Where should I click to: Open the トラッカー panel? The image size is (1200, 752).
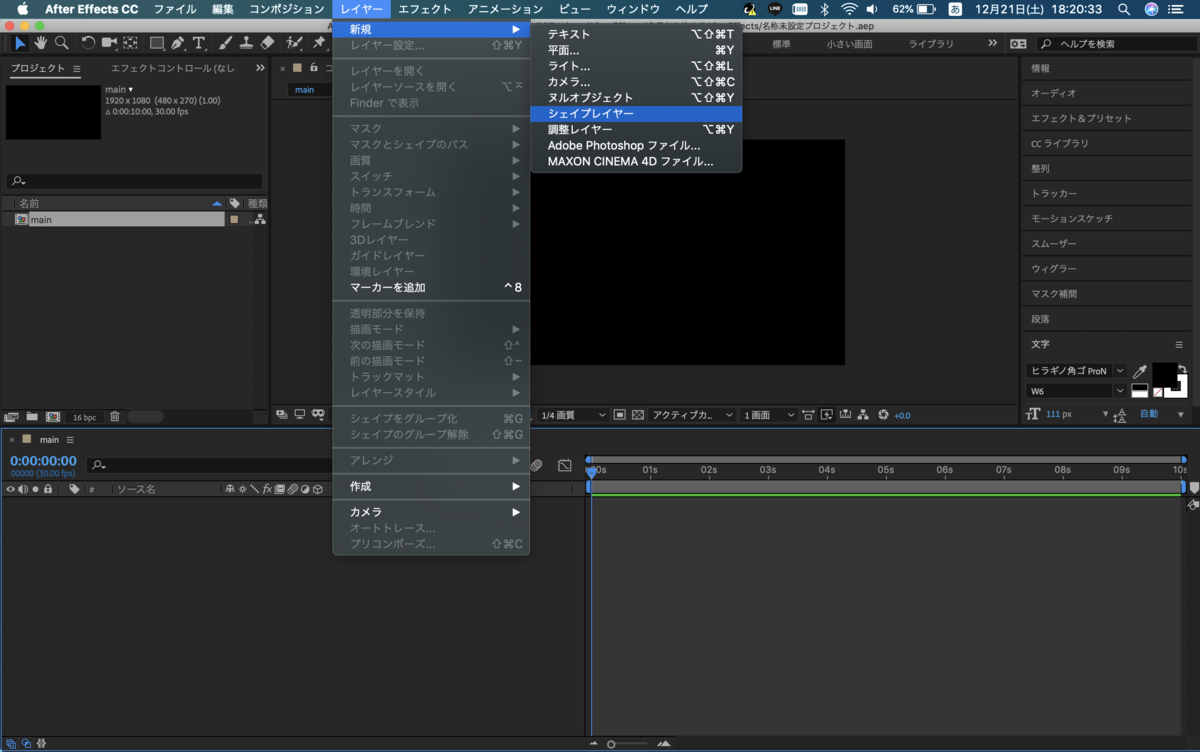click(1054, 193)
